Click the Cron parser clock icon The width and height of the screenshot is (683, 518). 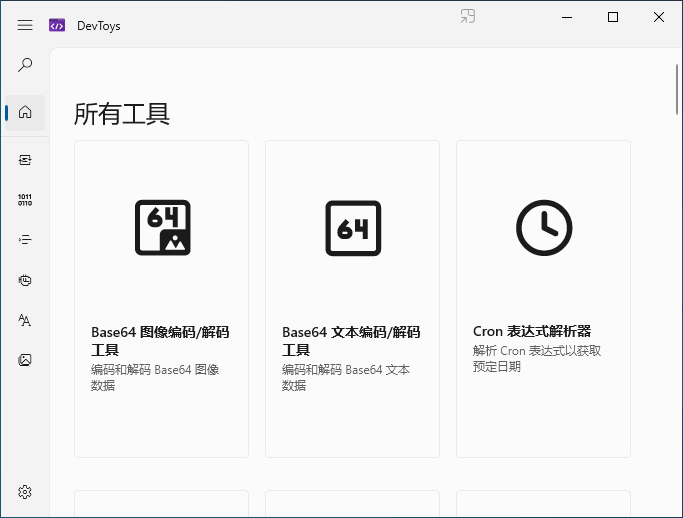click(544, 228)
